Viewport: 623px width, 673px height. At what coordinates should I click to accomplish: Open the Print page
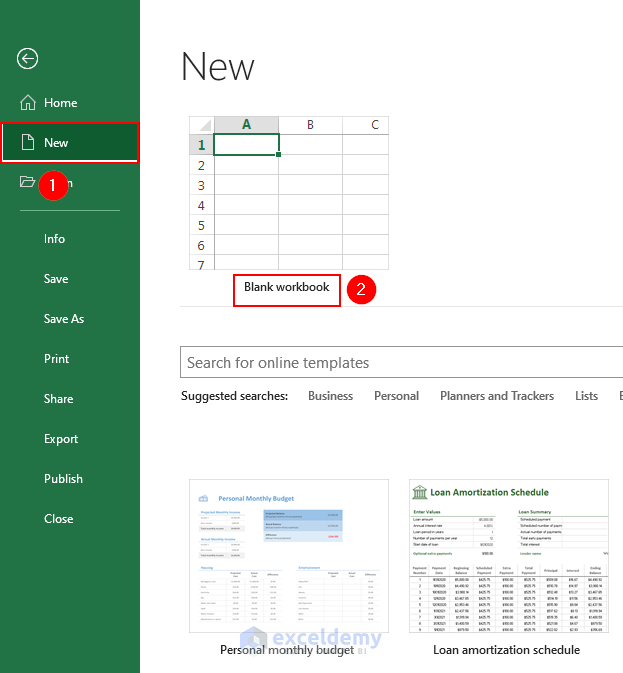(x=56, y=358)
